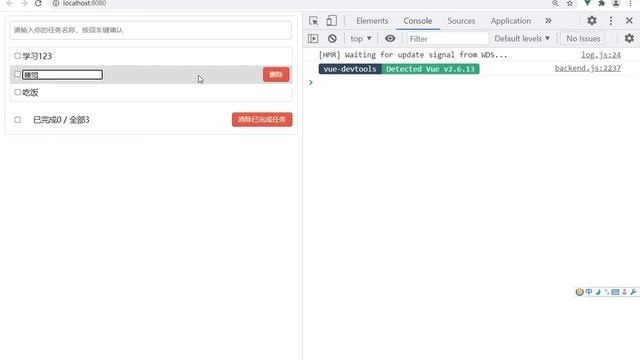Viewport: 640px width, 360px height.
Task: Show the console sidebar icon
Action: click(313, 38)
